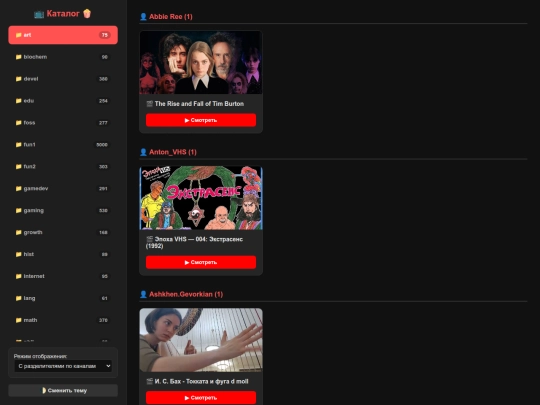Click the title Эпоха VHS — 004: Экстрасенс

click(195, 242)
